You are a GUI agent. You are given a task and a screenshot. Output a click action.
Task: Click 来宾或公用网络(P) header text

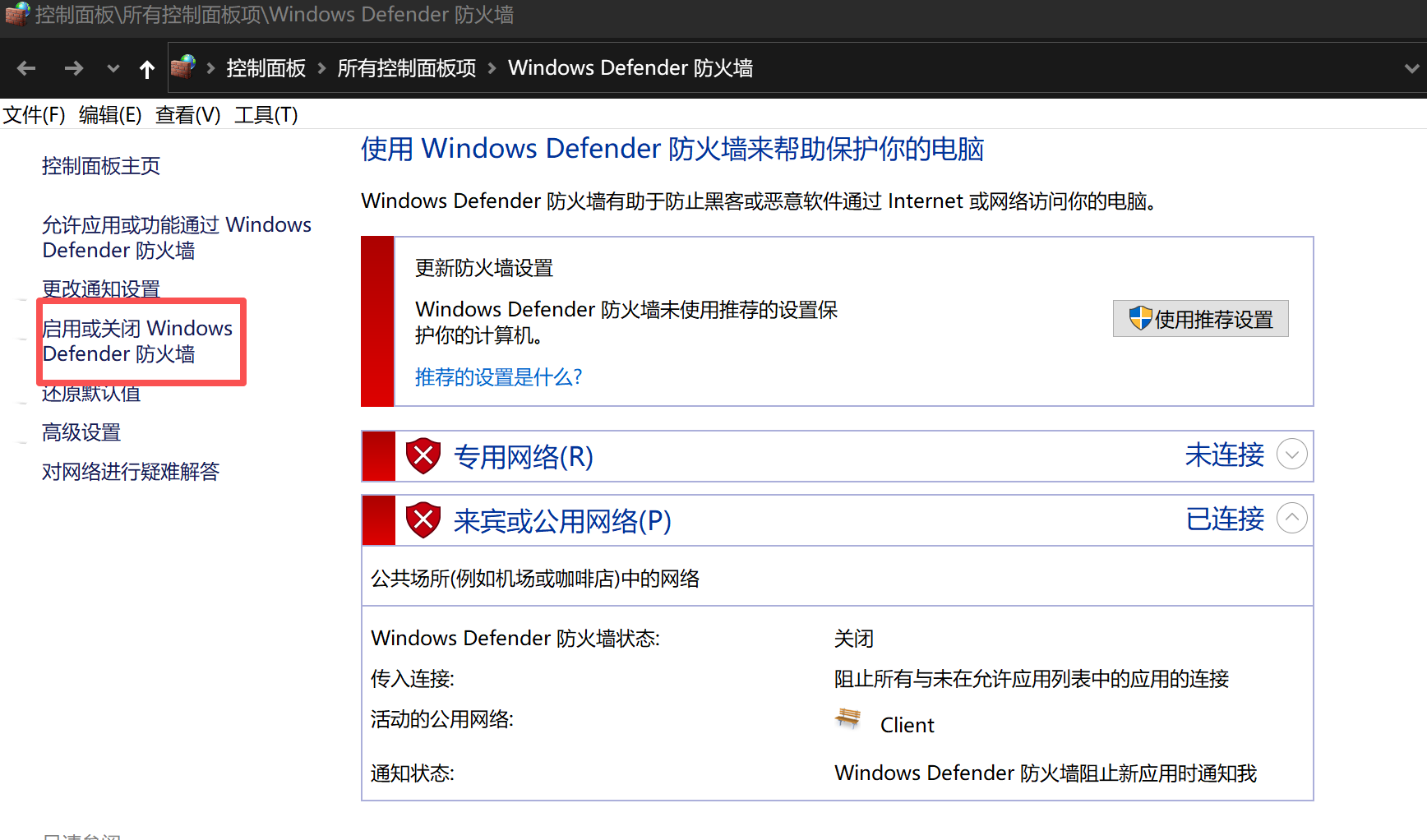coord(562,521)
